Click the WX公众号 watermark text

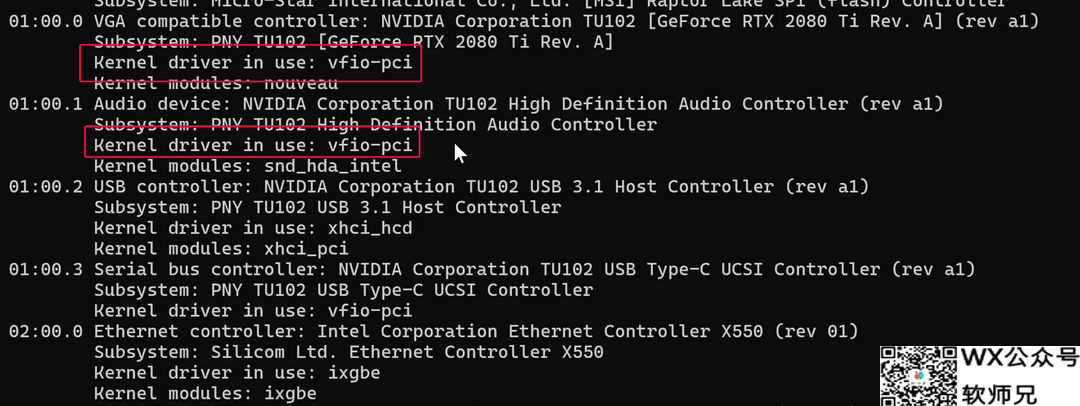(x=1019, y=358)
